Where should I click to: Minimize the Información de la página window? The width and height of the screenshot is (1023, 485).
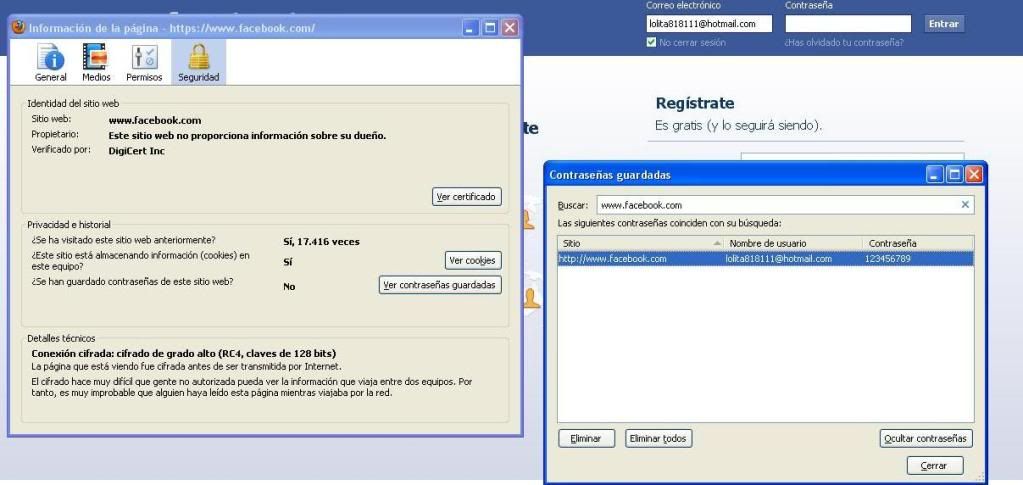click(470, 27)
